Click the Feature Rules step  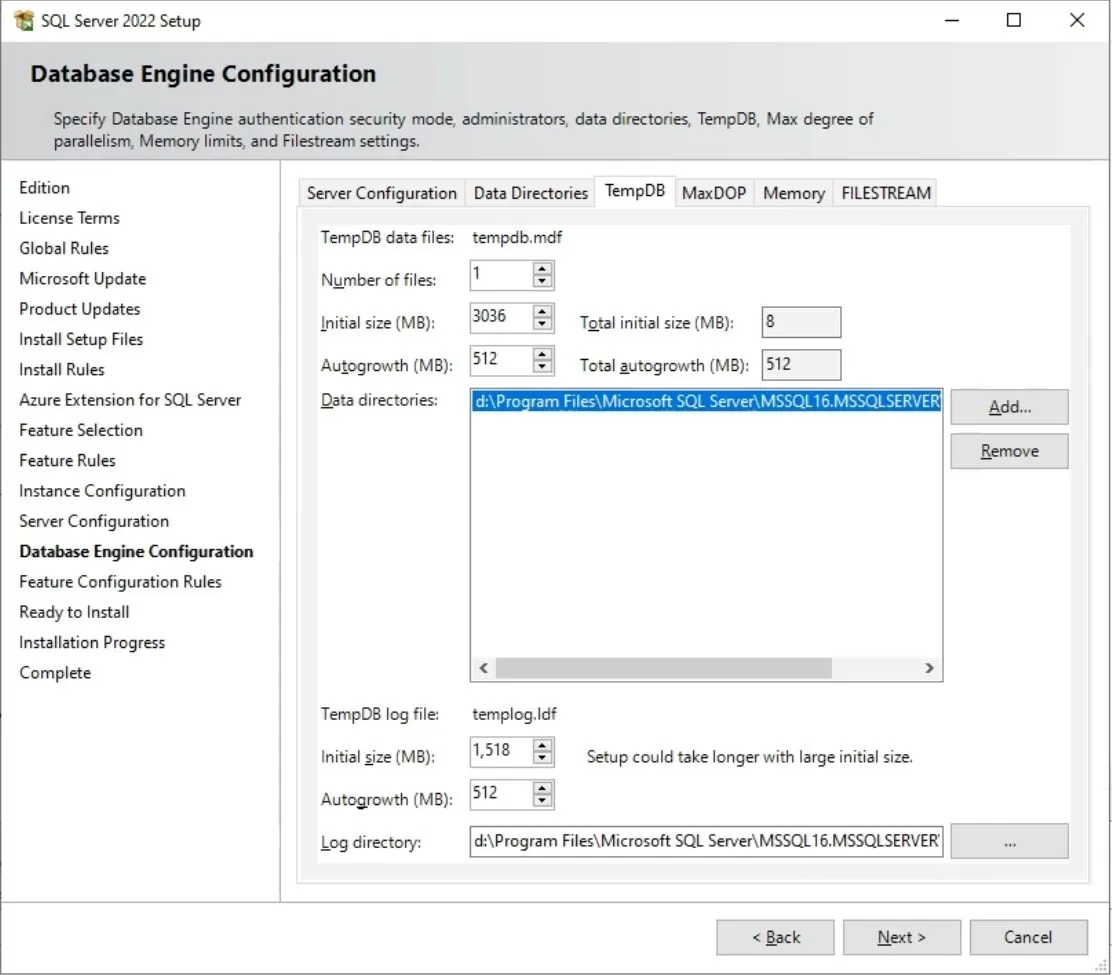tap(67, 461)
